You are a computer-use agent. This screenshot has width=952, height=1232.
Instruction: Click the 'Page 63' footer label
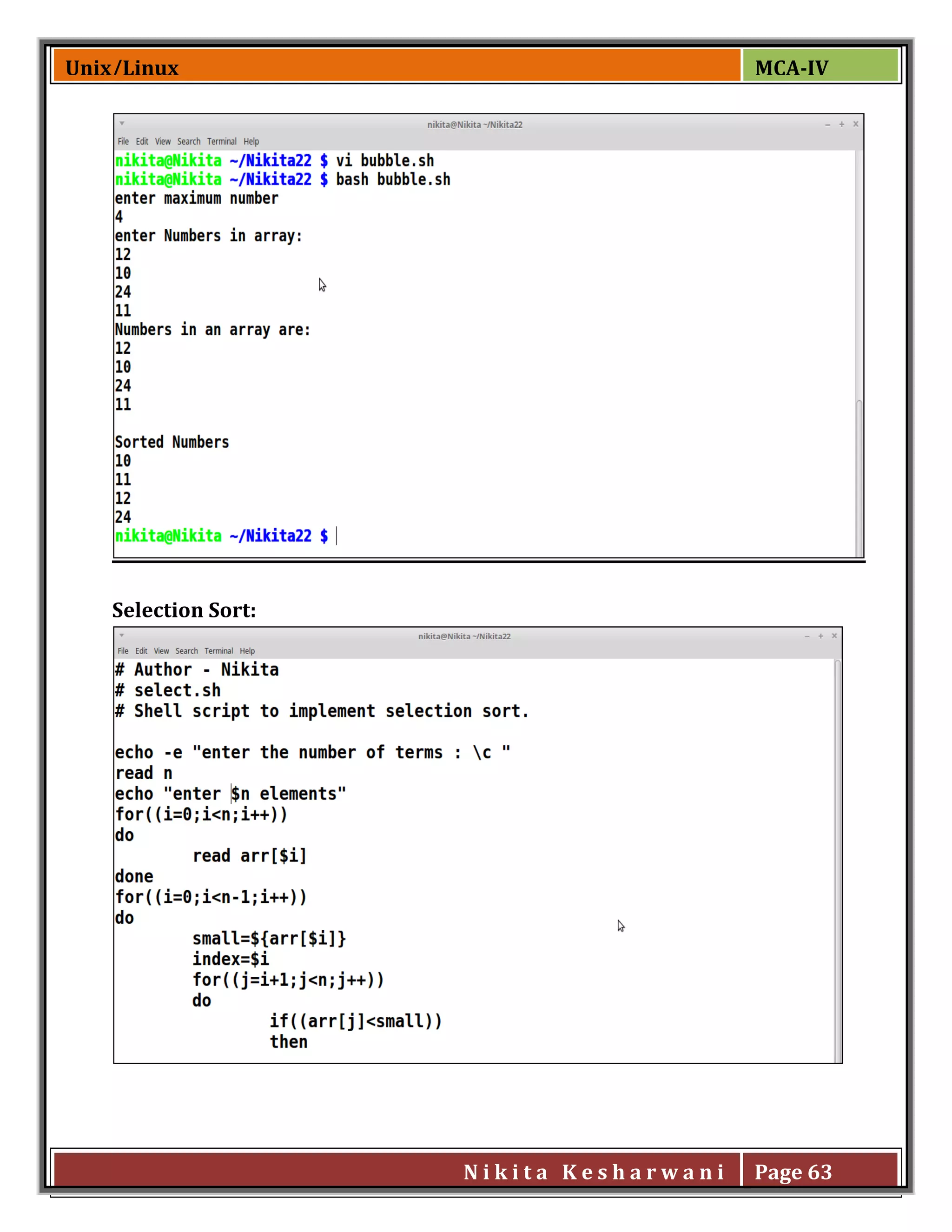(x=793, y=1172)
